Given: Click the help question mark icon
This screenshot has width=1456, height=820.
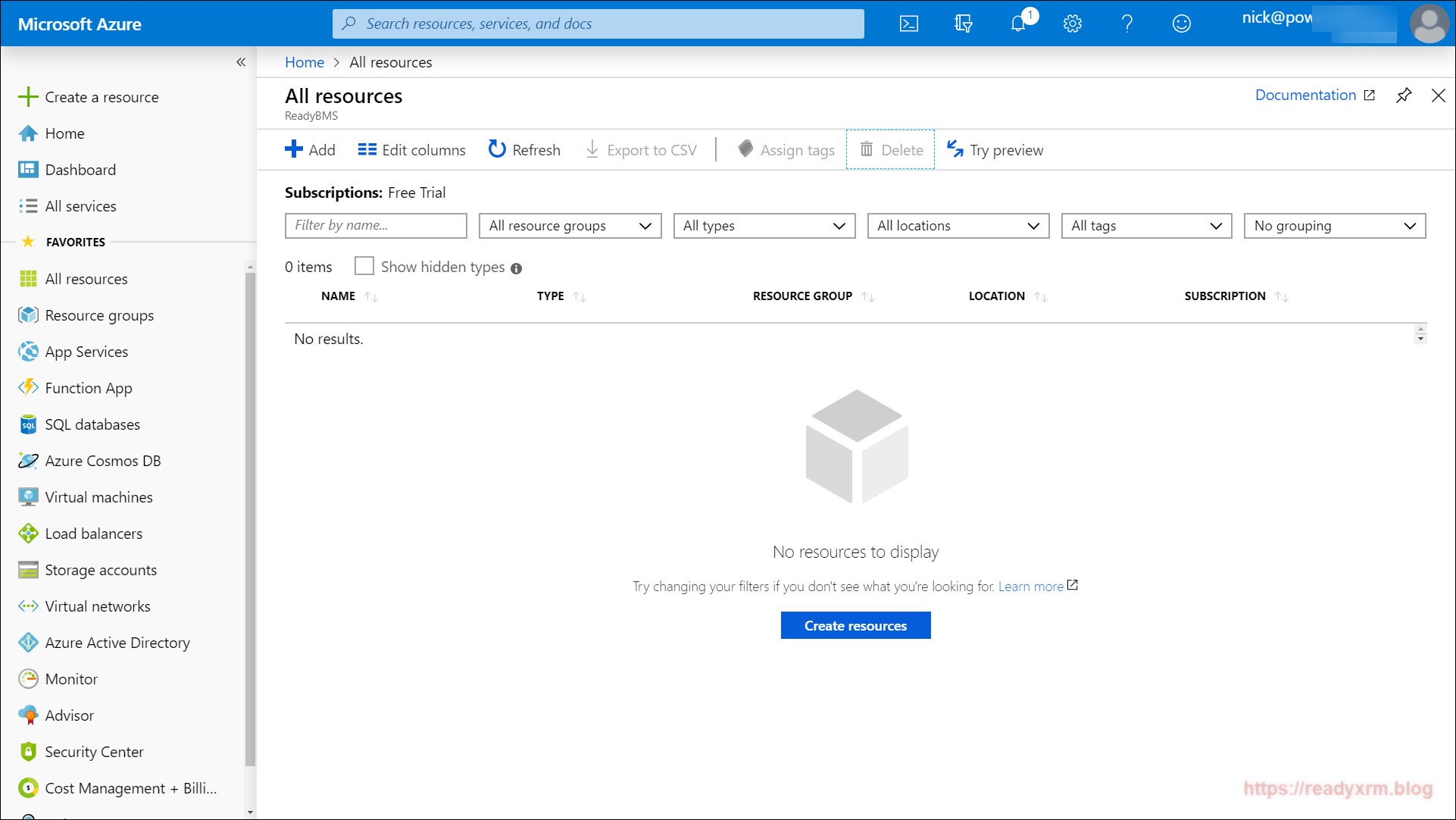Looking at the screenshot, I should pyautogui.click(x=1126, y=23).
